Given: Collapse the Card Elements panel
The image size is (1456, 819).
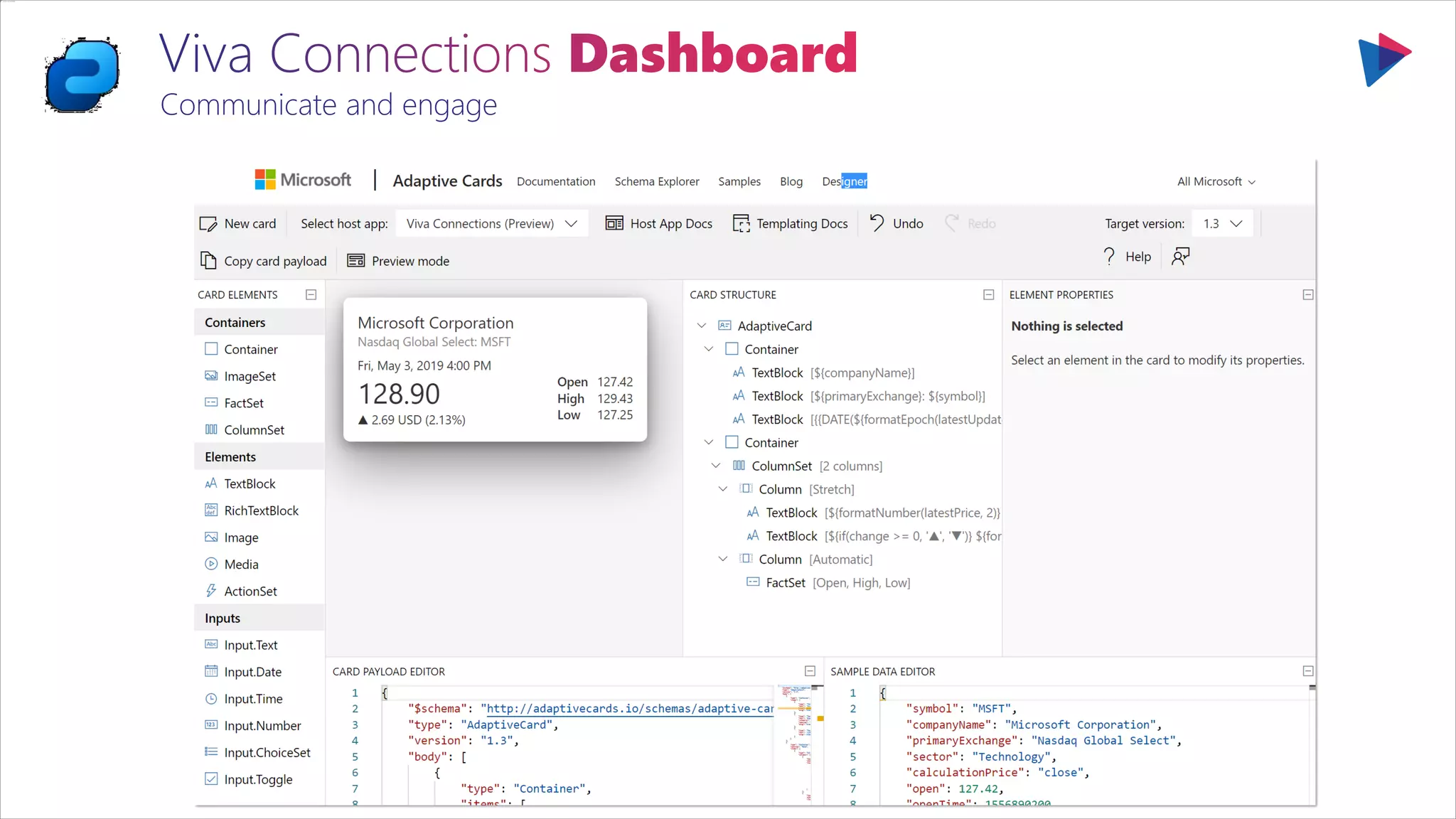Looking at the screenshot, I should click(x=311, y=294).
